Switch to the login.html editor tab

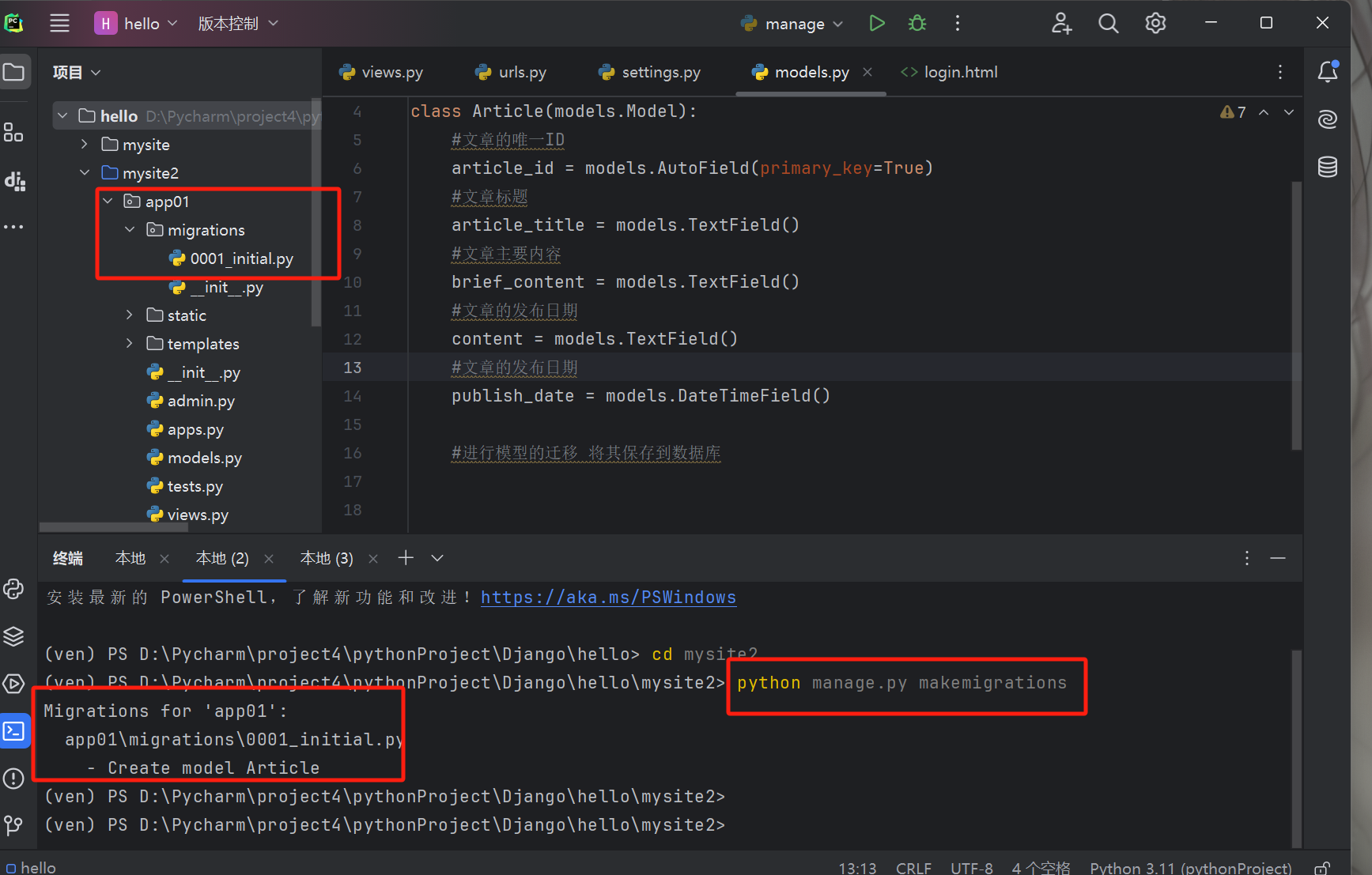pos(949,72)
